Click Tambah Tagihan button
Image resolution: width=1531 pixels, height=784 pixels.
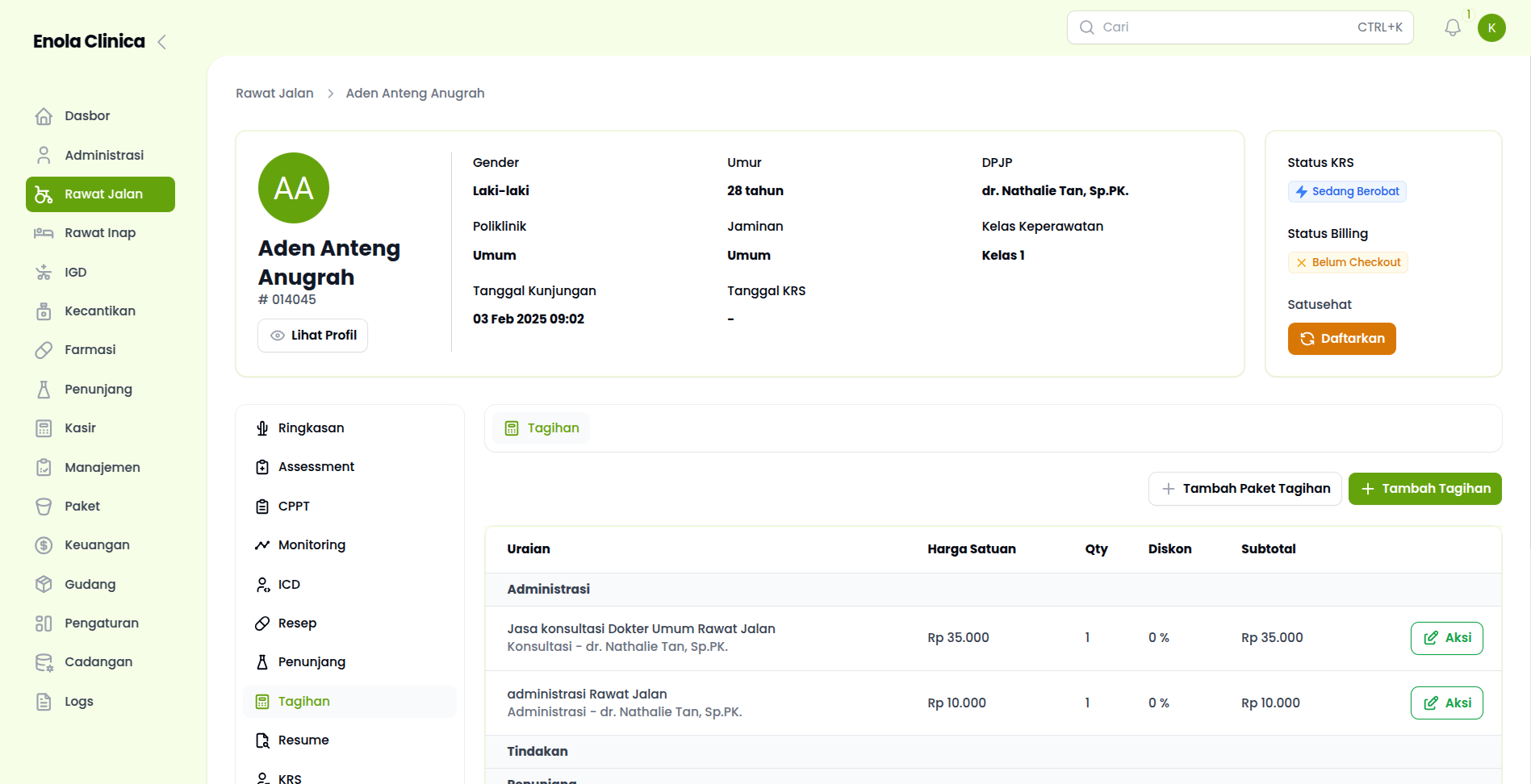coord(1424,489)
